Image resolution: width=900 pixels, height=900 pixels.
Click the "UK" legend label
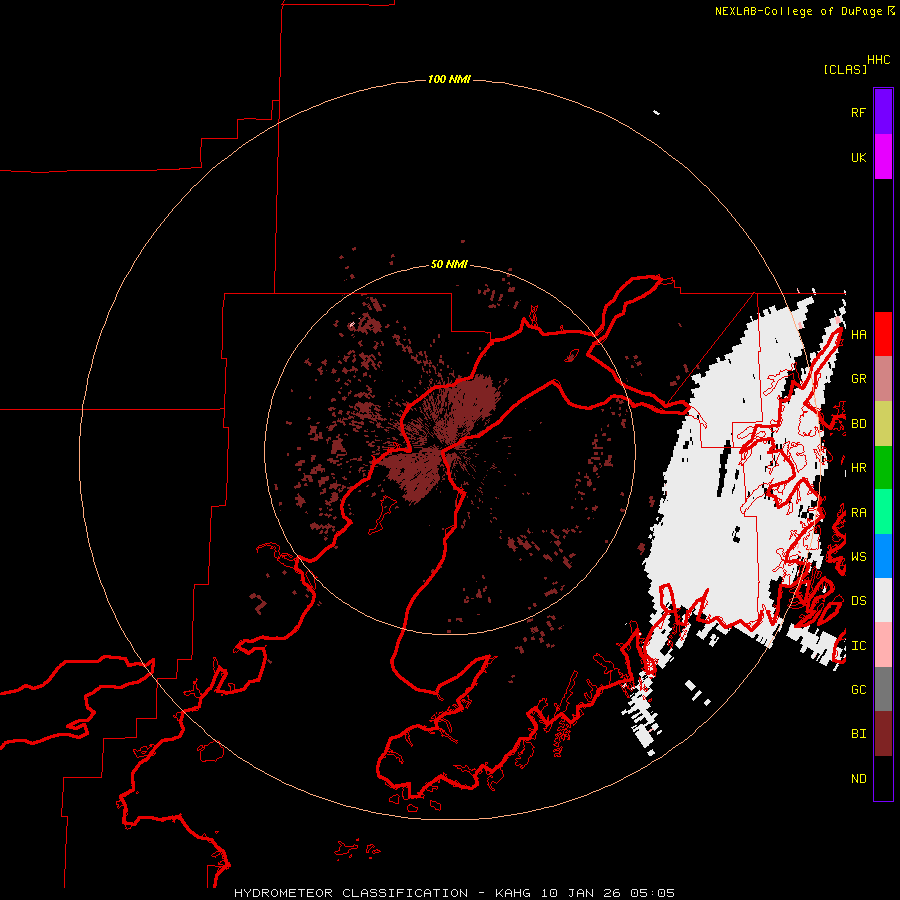coord(858,157)
